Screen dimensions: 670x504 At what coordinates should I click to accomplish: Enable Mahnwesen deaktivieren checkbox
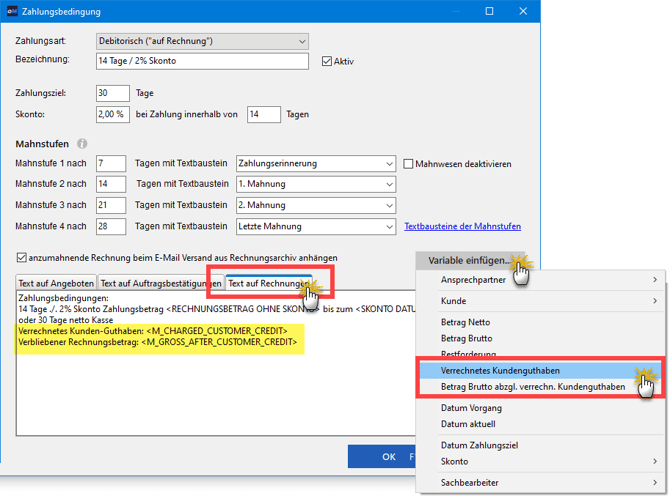[x=408, y=164]
